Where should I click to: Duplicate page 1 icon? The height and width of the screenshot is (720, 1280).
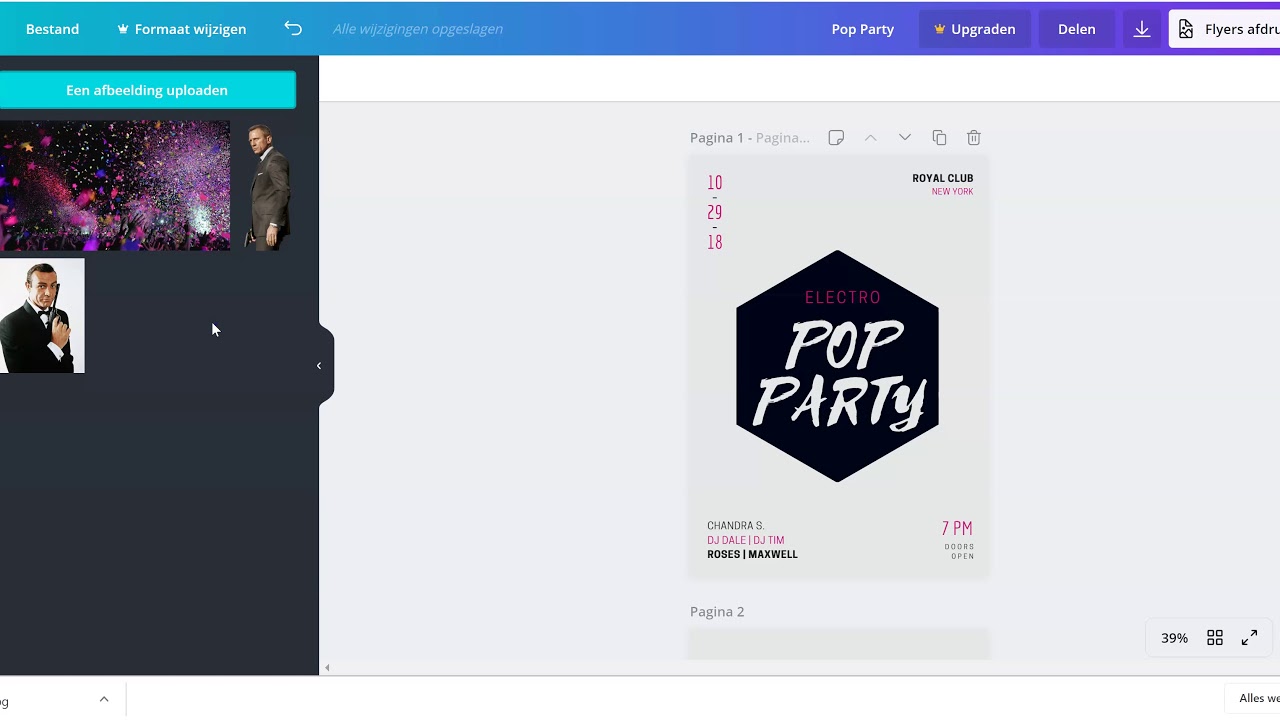(939, 138)
